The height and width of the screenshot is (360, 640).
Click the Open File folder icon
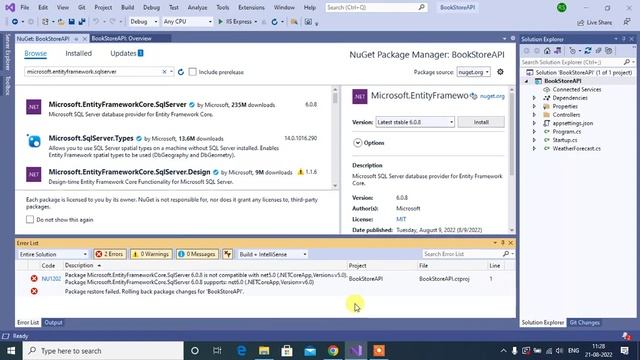coord(61,22)
